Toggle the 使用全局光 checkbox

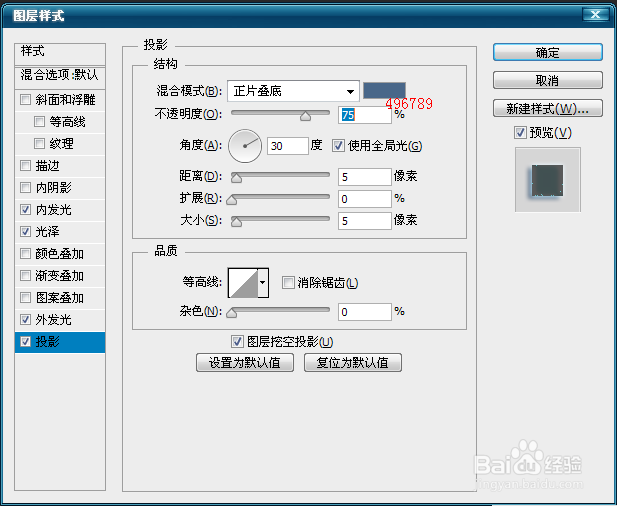[338, 146]
